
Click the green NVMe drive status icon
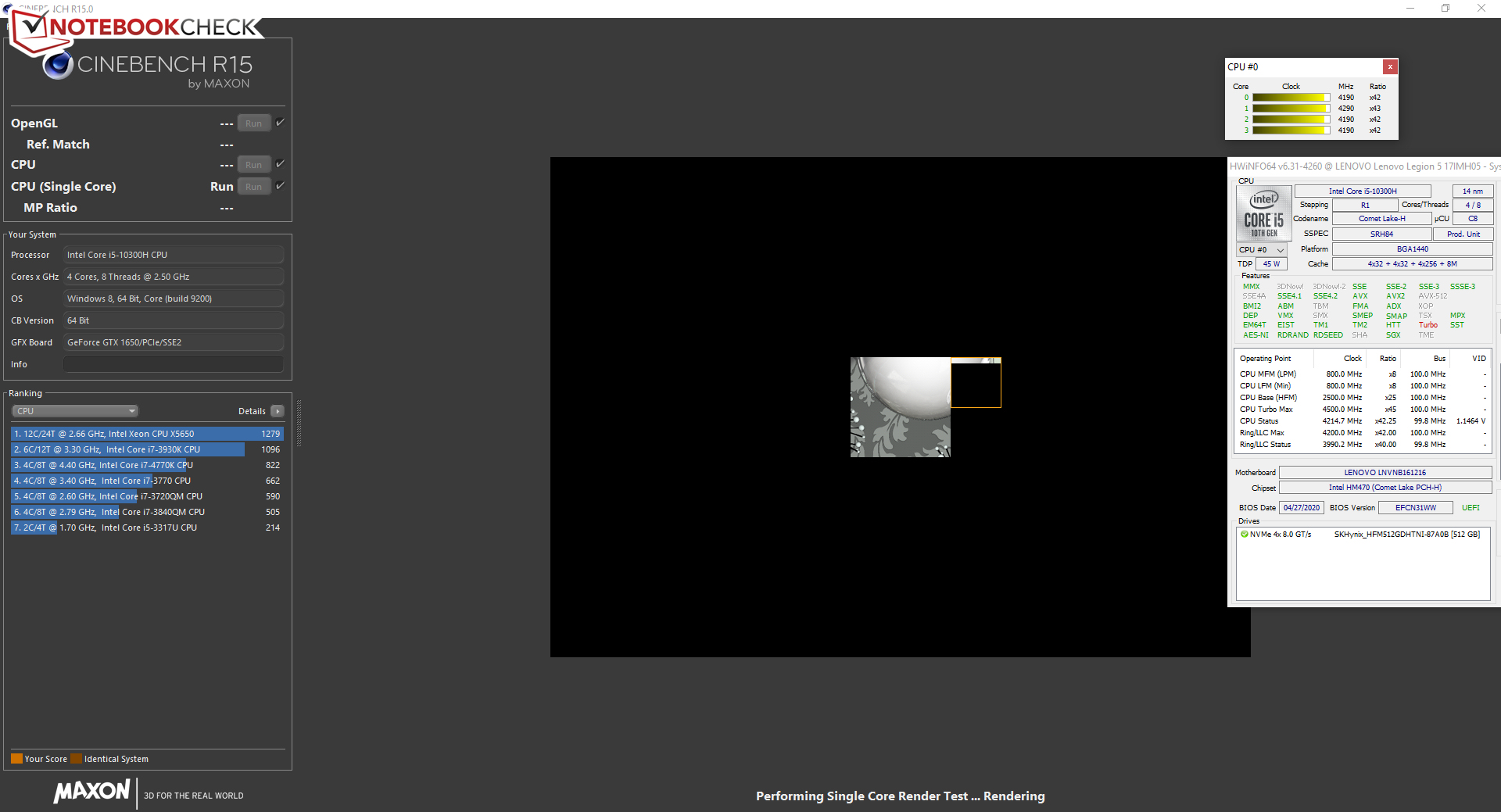pyautogui.click(x=1245, y=535)
